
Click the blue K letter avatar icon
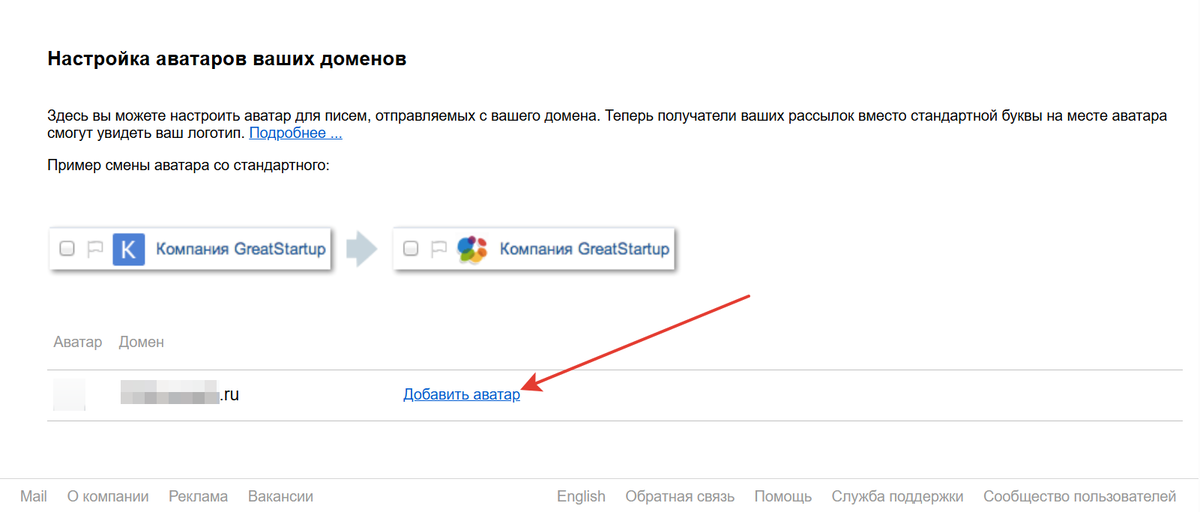coord(128,248)
